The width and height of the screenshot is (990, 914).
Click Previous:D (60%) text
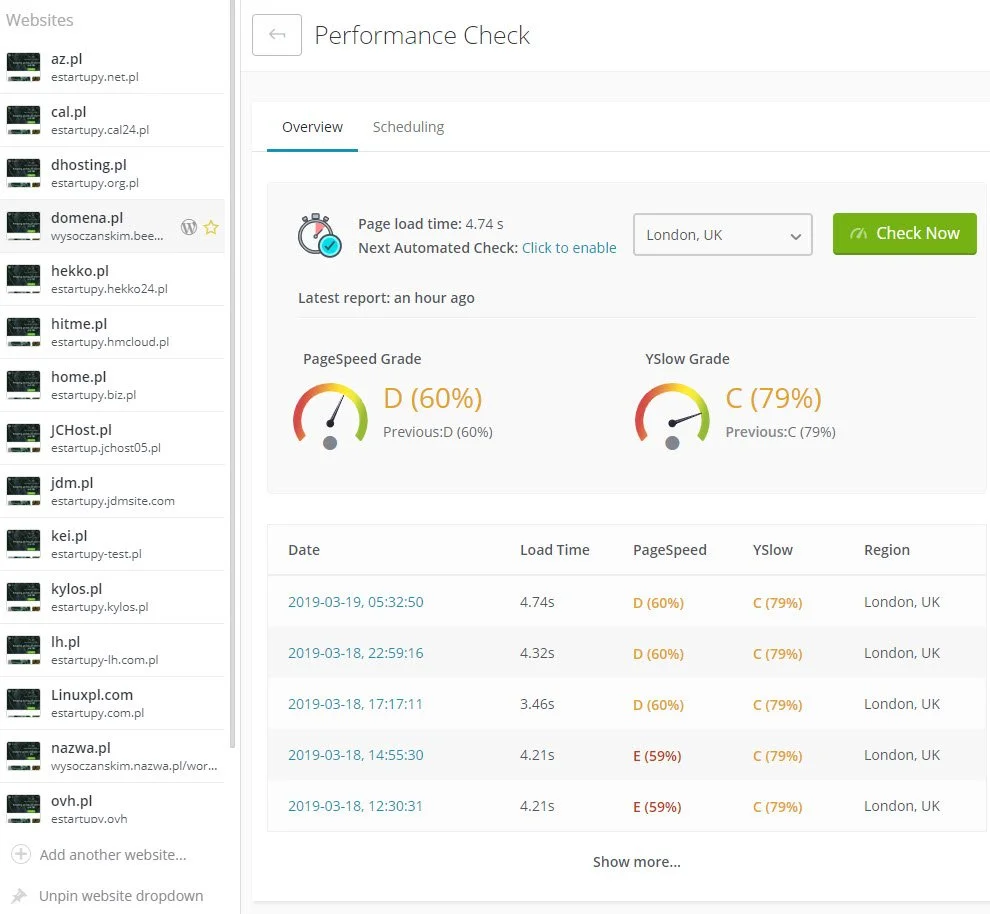(438, 432)
